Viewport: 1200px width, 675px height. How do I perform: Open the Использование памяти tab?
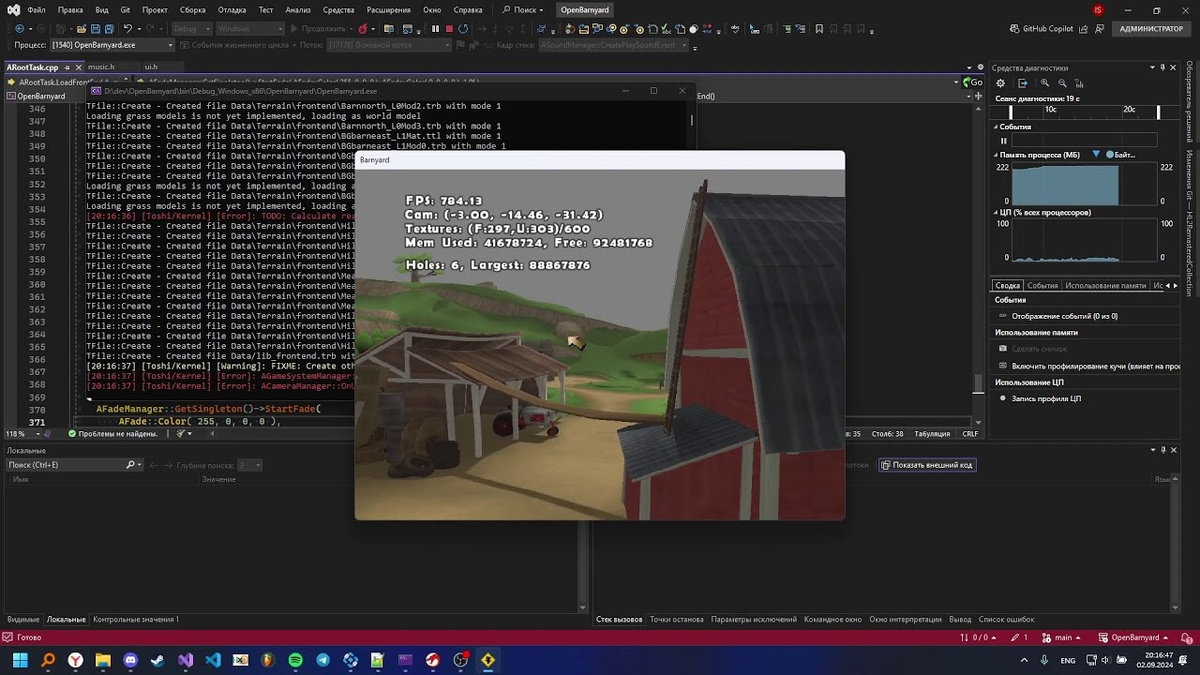click(x=1105, y=286)
